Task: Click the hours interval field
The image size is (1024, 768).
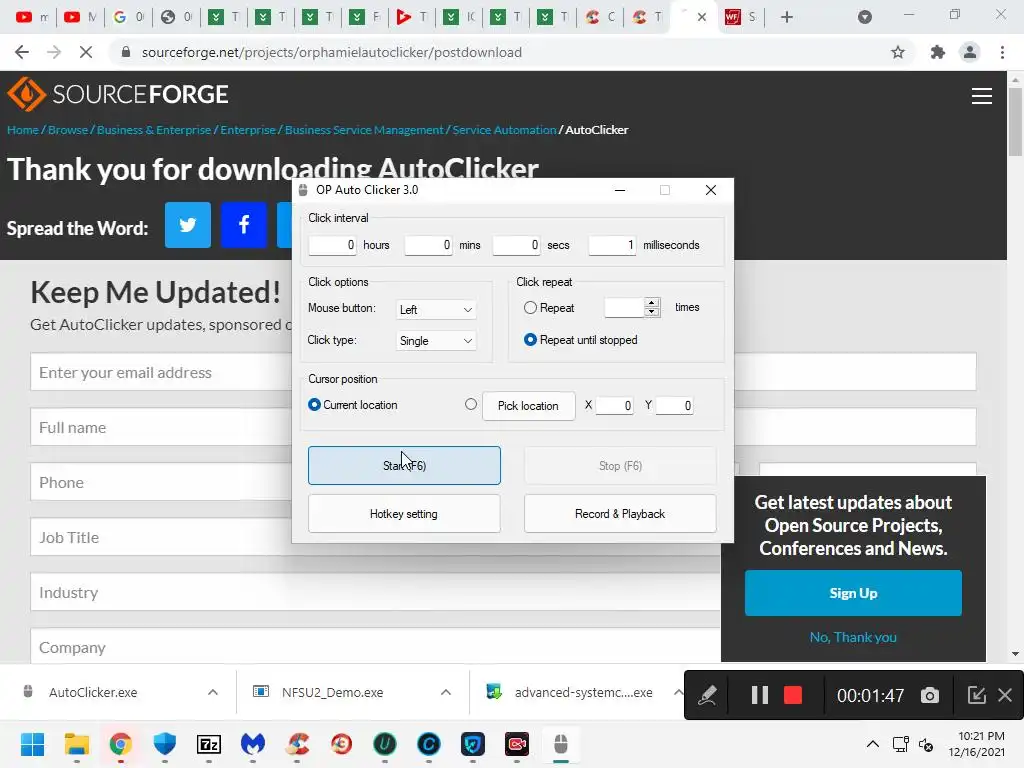Action: [x=332, y=245]
